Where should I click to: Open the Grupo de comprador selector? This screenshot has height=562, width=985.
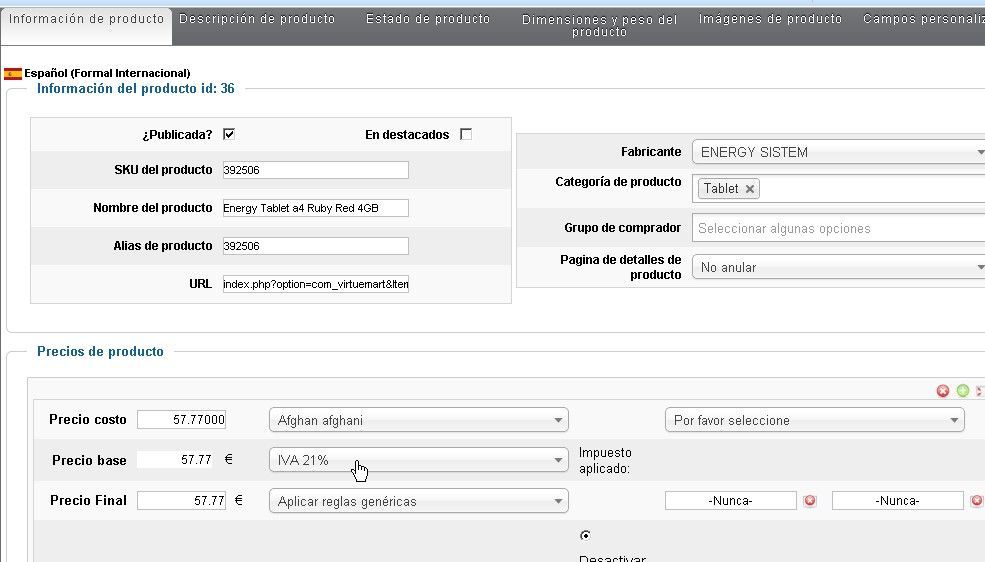click(x=839, y=228)
